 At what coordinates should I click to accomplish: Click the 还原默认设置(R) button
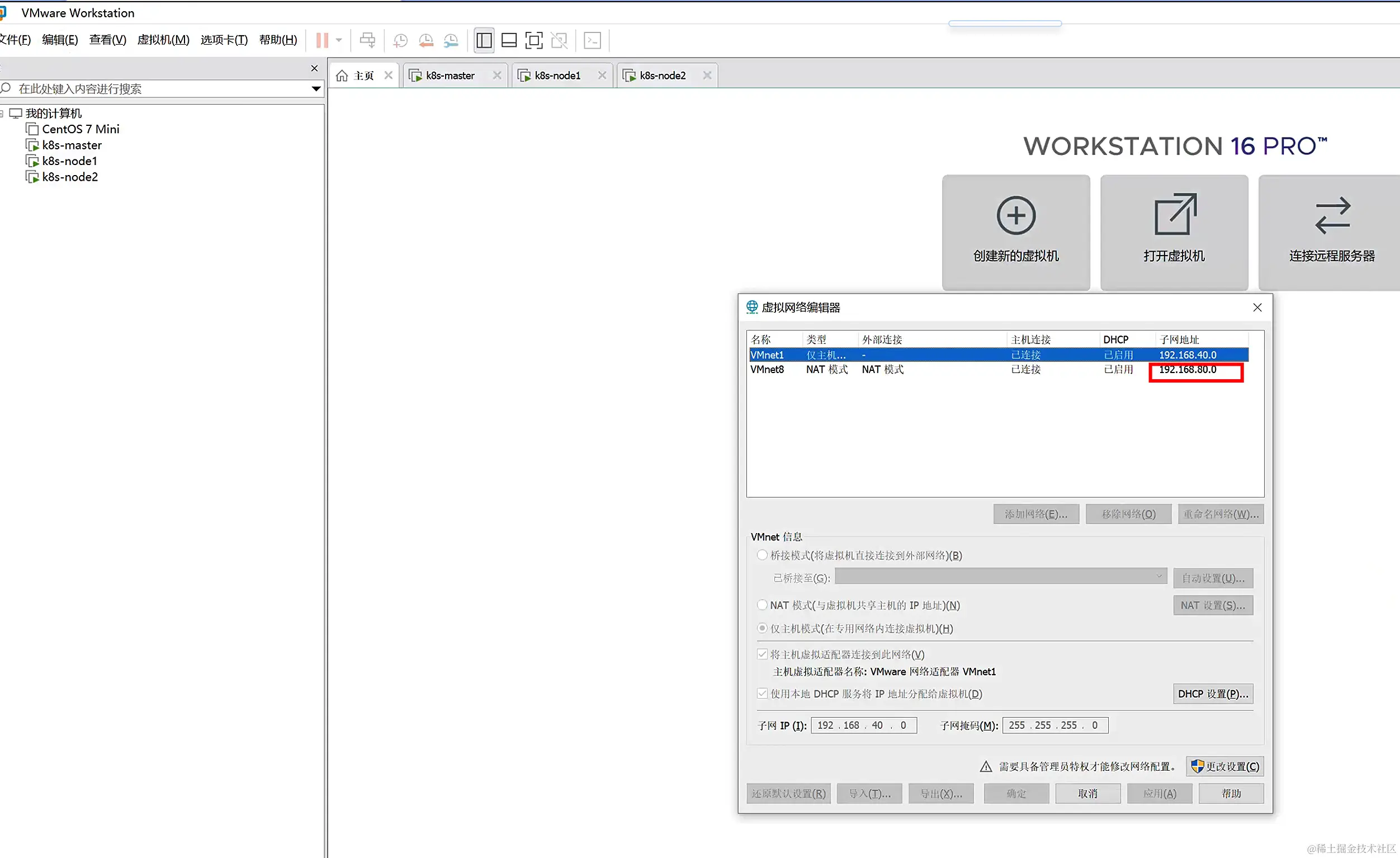click(x=789, y=794)
